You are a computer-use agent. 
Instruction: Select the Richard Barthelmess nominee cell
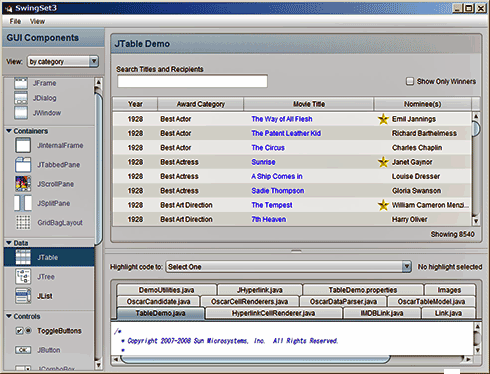[x=423, y=133]
